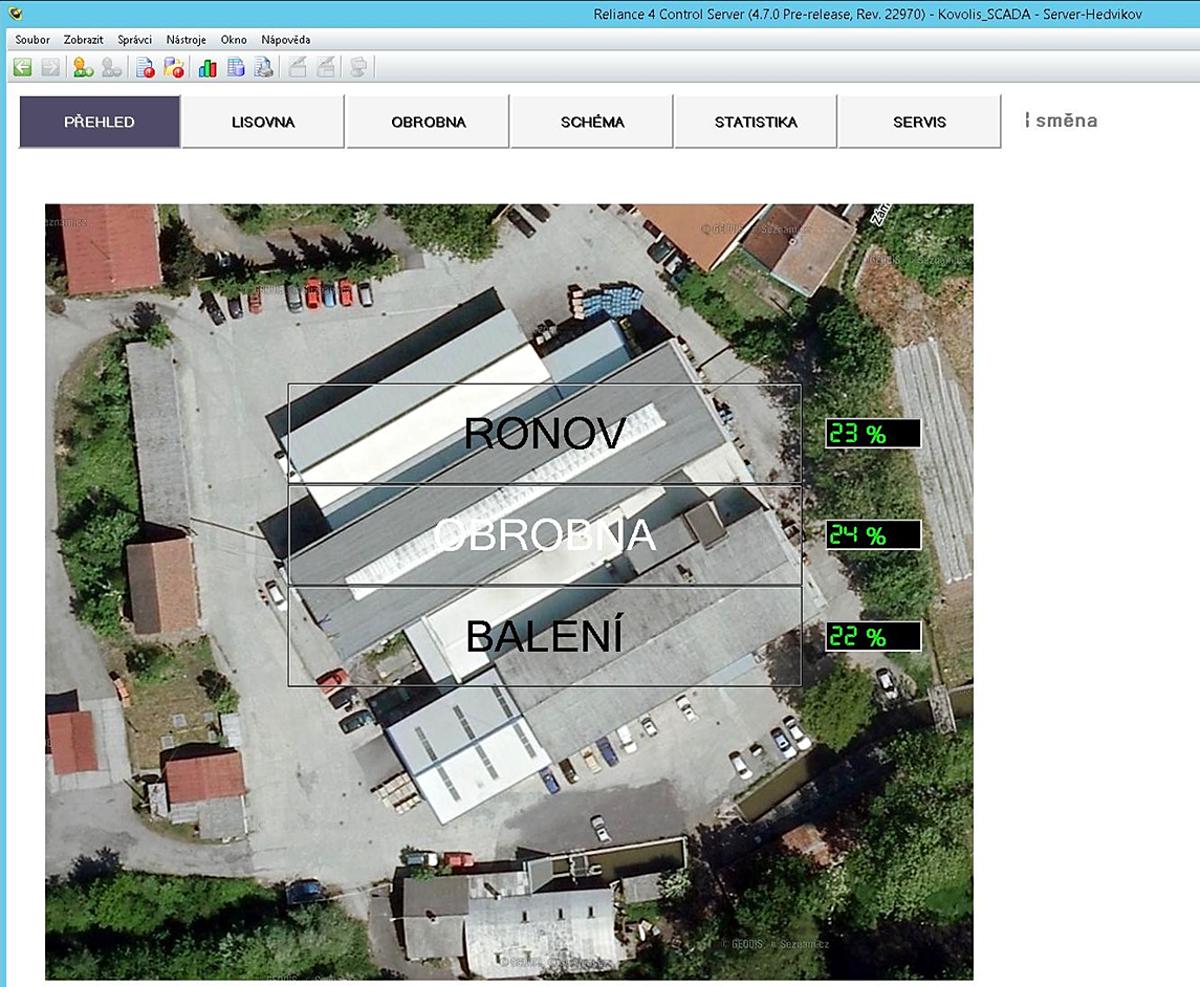Click the print preview document icon
1200x987 pixels.
click(264, 67)
